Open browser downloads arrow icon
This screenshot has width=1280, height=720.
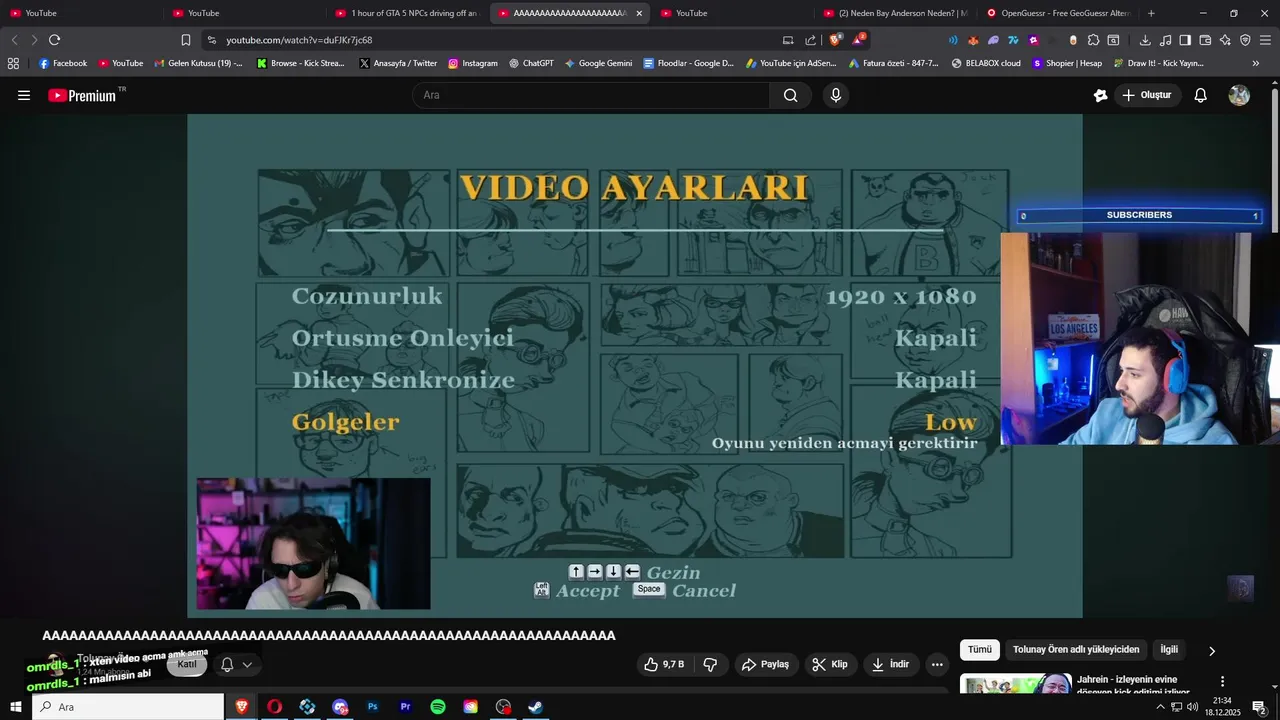tap(1145, 40)
